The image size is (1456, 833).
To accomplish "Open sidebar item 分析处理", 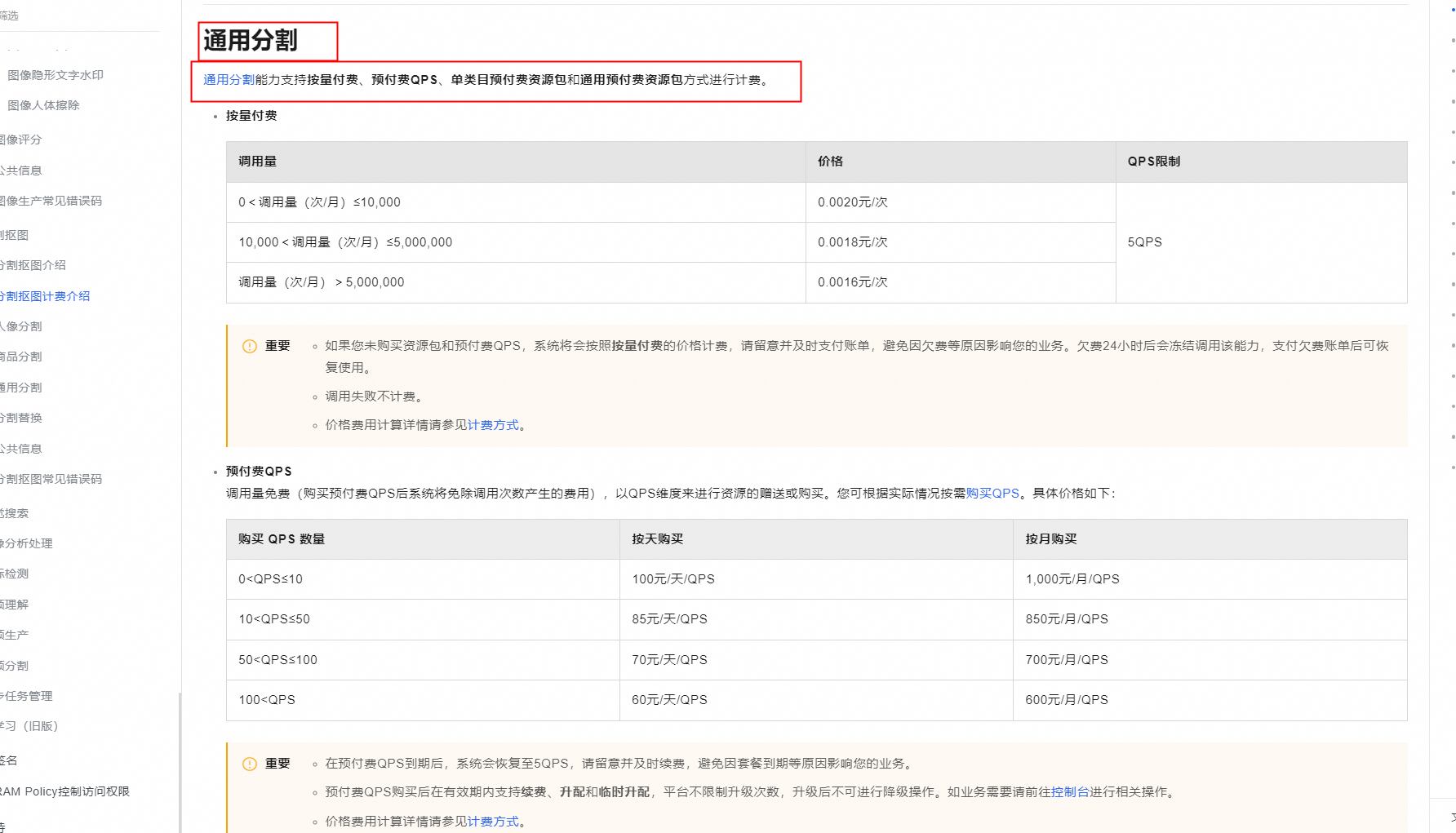I will click(x=26, y=543).
